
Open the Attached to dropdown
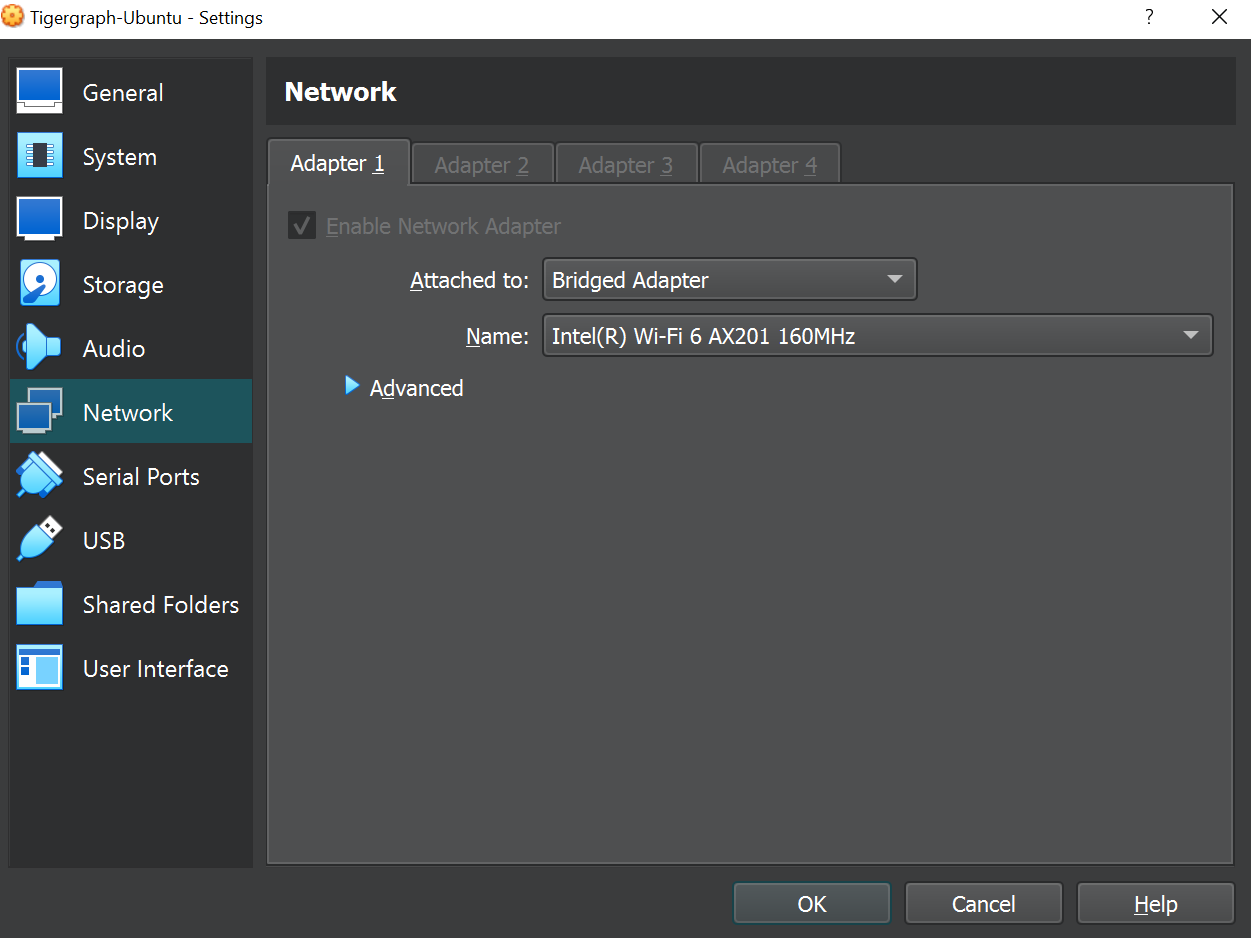coord(729,279)
